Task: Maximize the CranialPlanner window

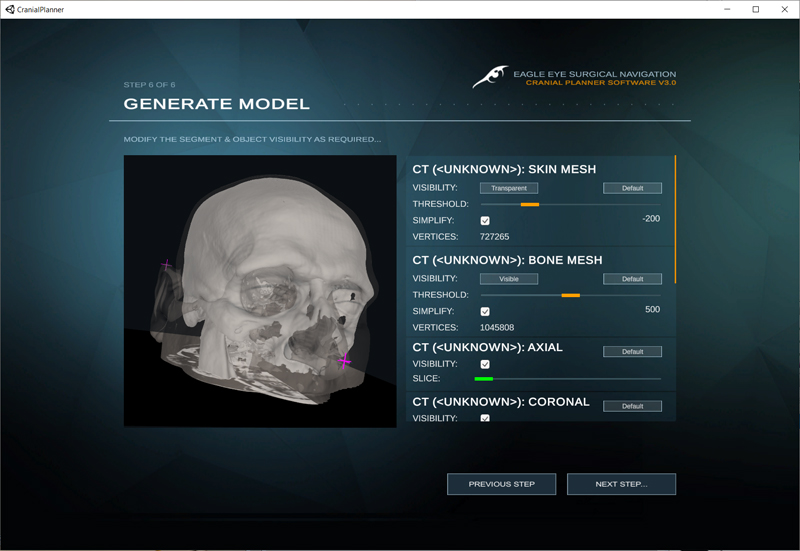Action: click(x=756, y=9)
